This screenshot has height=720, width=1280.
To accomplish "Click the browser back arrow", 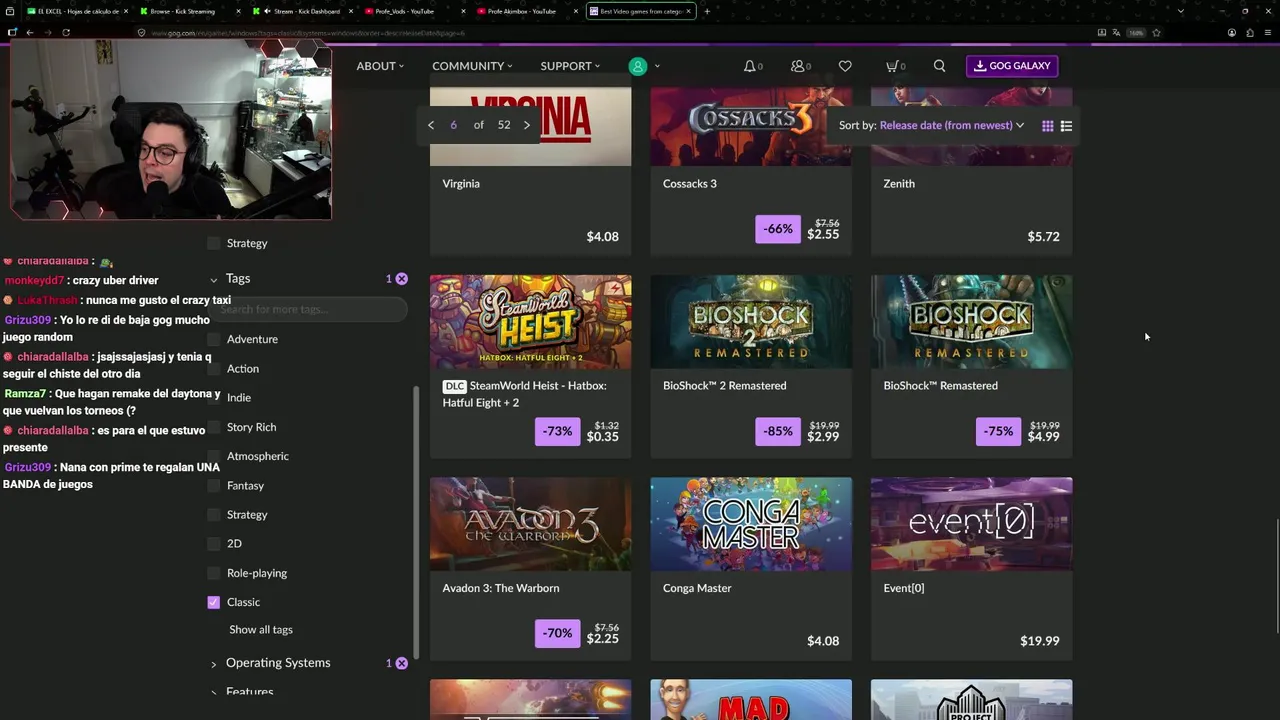I will coord(30,32).
